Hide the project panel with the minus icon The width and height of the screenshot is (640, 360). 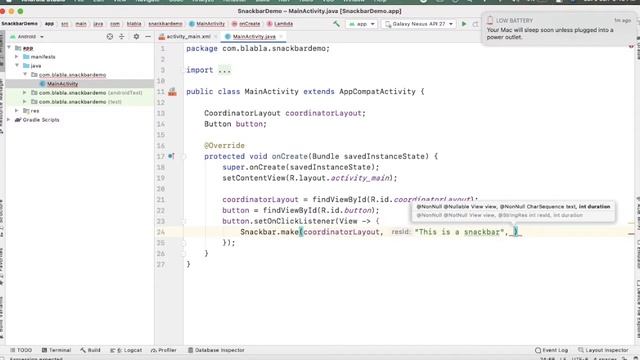(148, 37)
